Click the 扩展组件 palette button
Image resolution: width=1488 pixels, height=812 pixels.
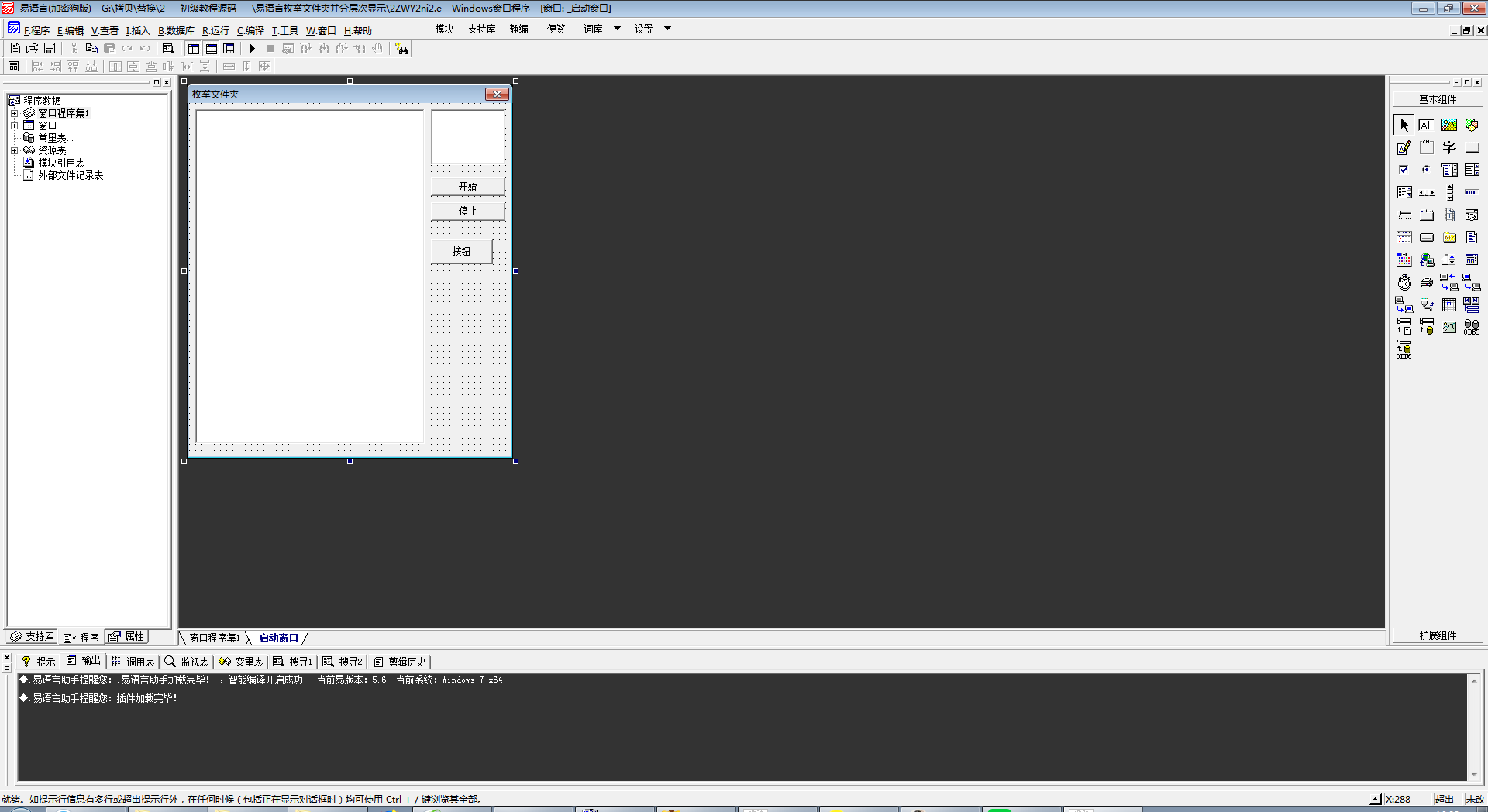[x=1438, y=635]
